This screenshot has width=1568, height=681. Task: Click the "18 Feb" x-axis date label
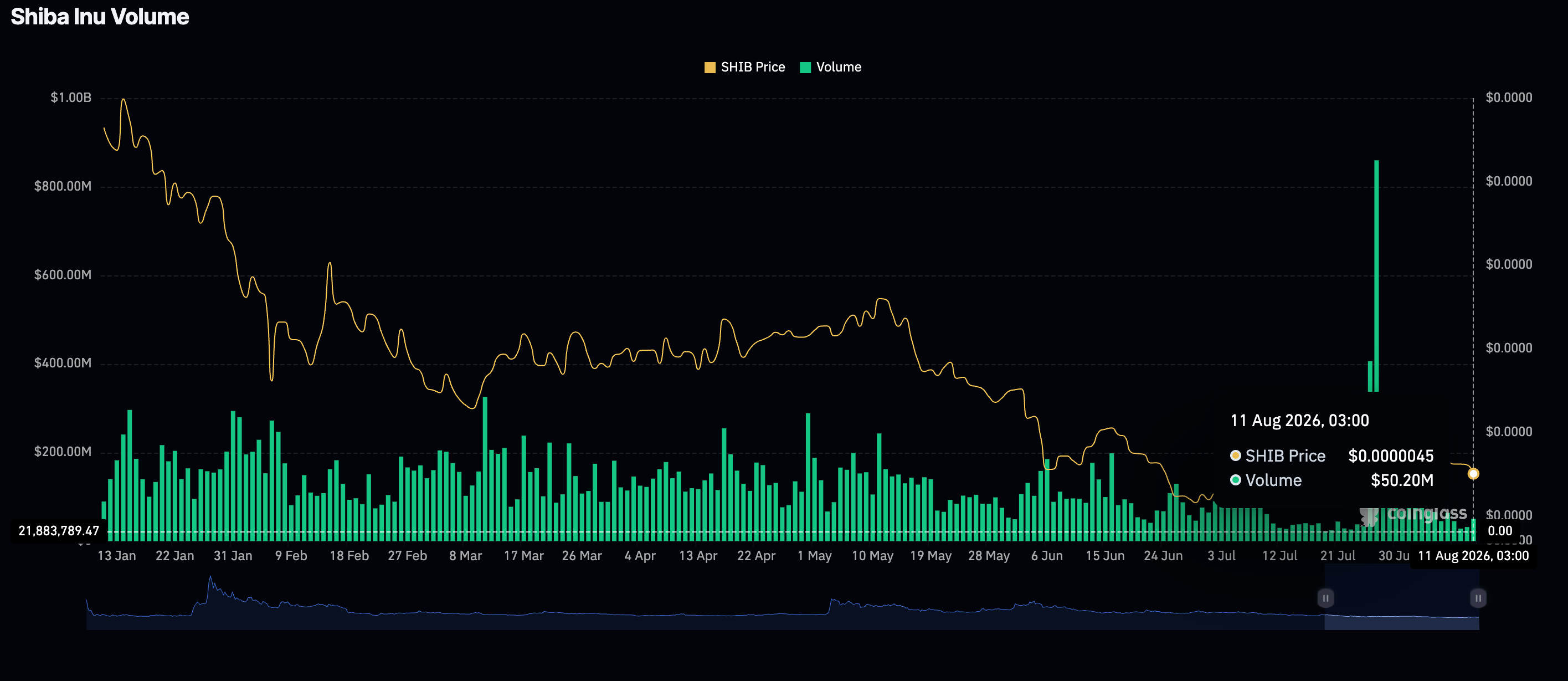(349, 556)
